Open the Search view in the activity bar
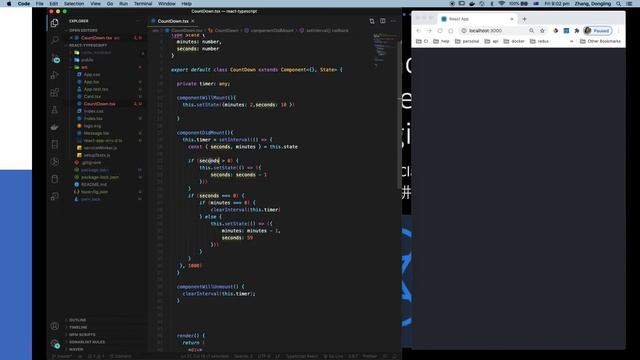 tap(54, 40)
